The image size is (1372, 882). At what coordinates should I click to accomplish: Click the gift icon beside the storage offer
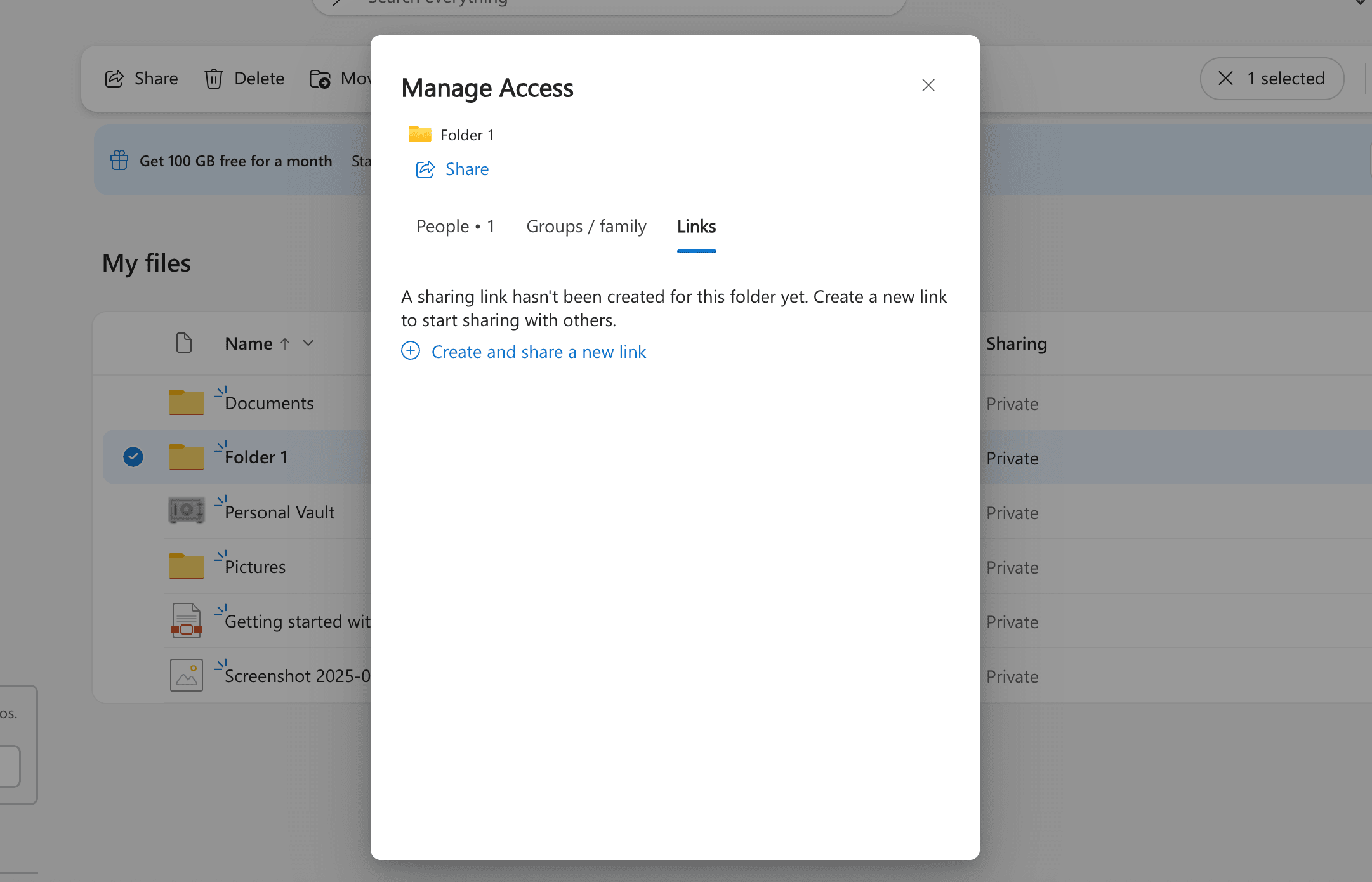click(x=119, y=161)
